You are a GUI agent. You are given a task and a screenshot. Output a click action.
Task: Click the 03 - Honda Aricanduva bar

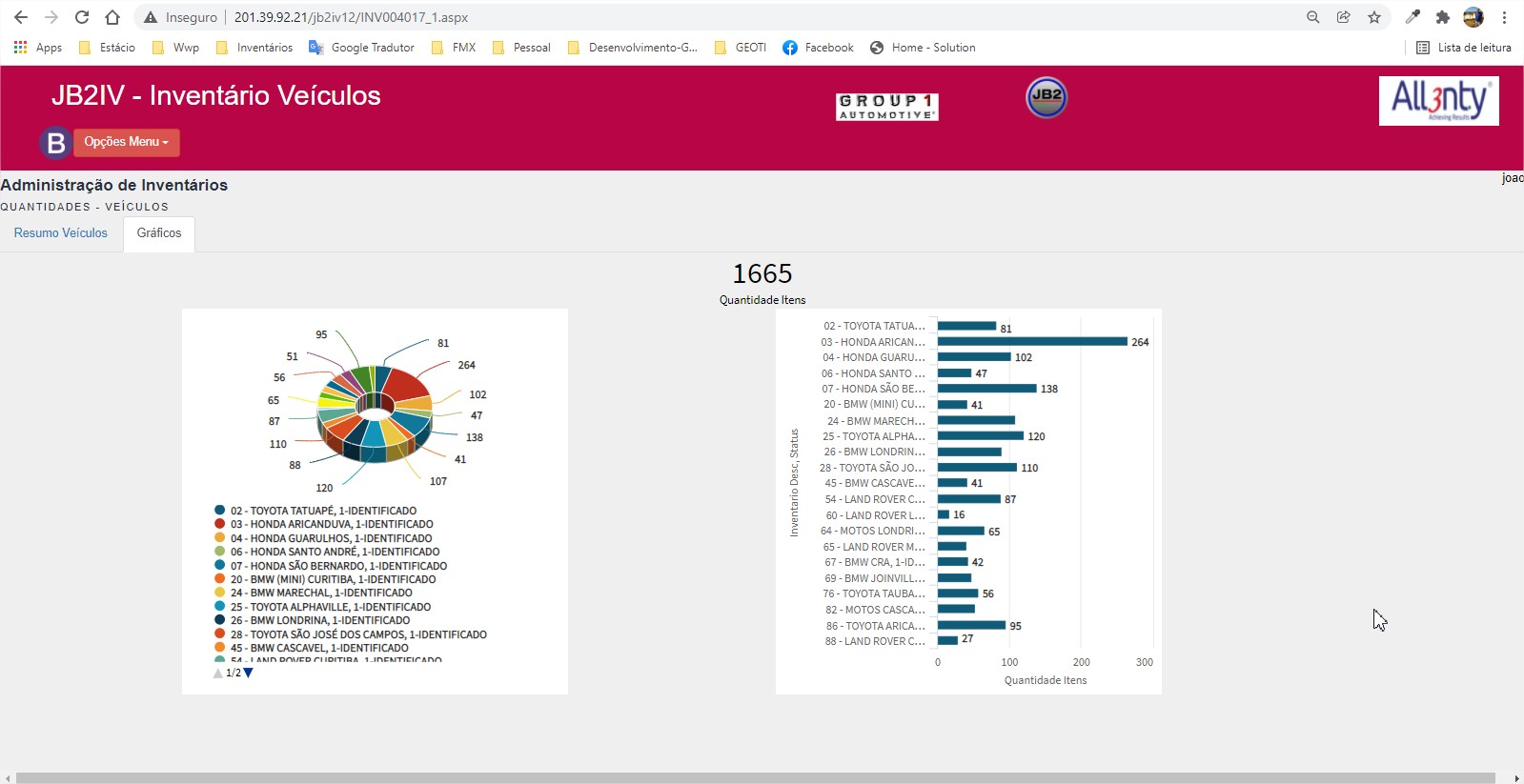(1031, 341)
